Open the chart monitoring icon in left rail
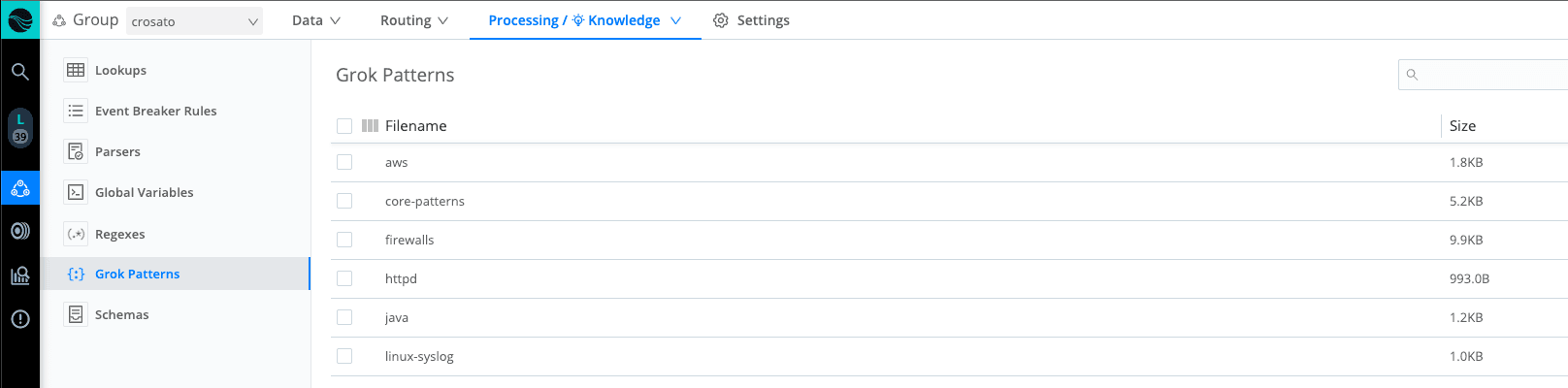This screenshot has height=388, width=1568. [19, 275]
